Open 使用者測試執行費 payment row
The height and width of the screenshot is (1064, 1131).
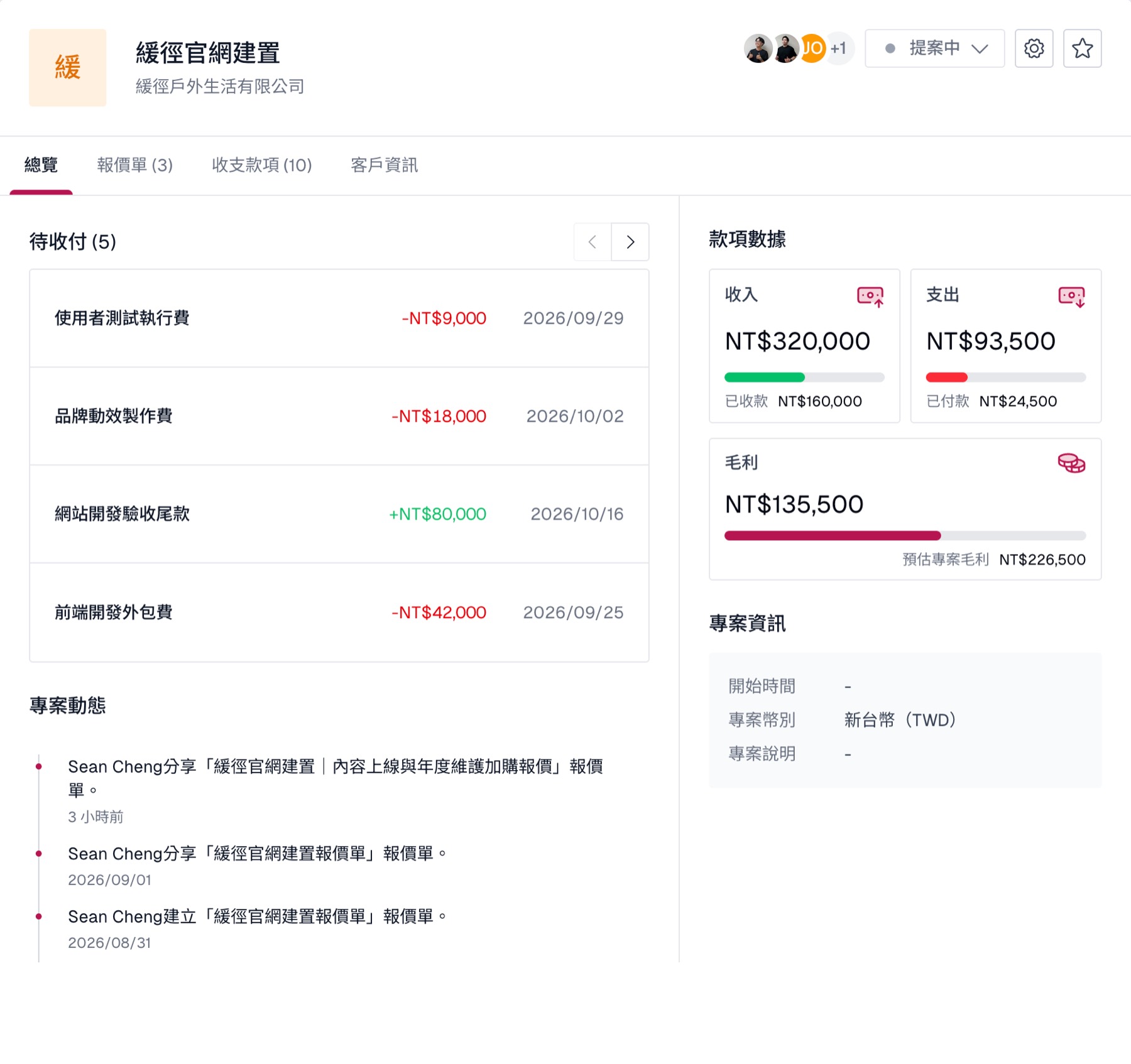pyautogui.click(x=339, y=318)
